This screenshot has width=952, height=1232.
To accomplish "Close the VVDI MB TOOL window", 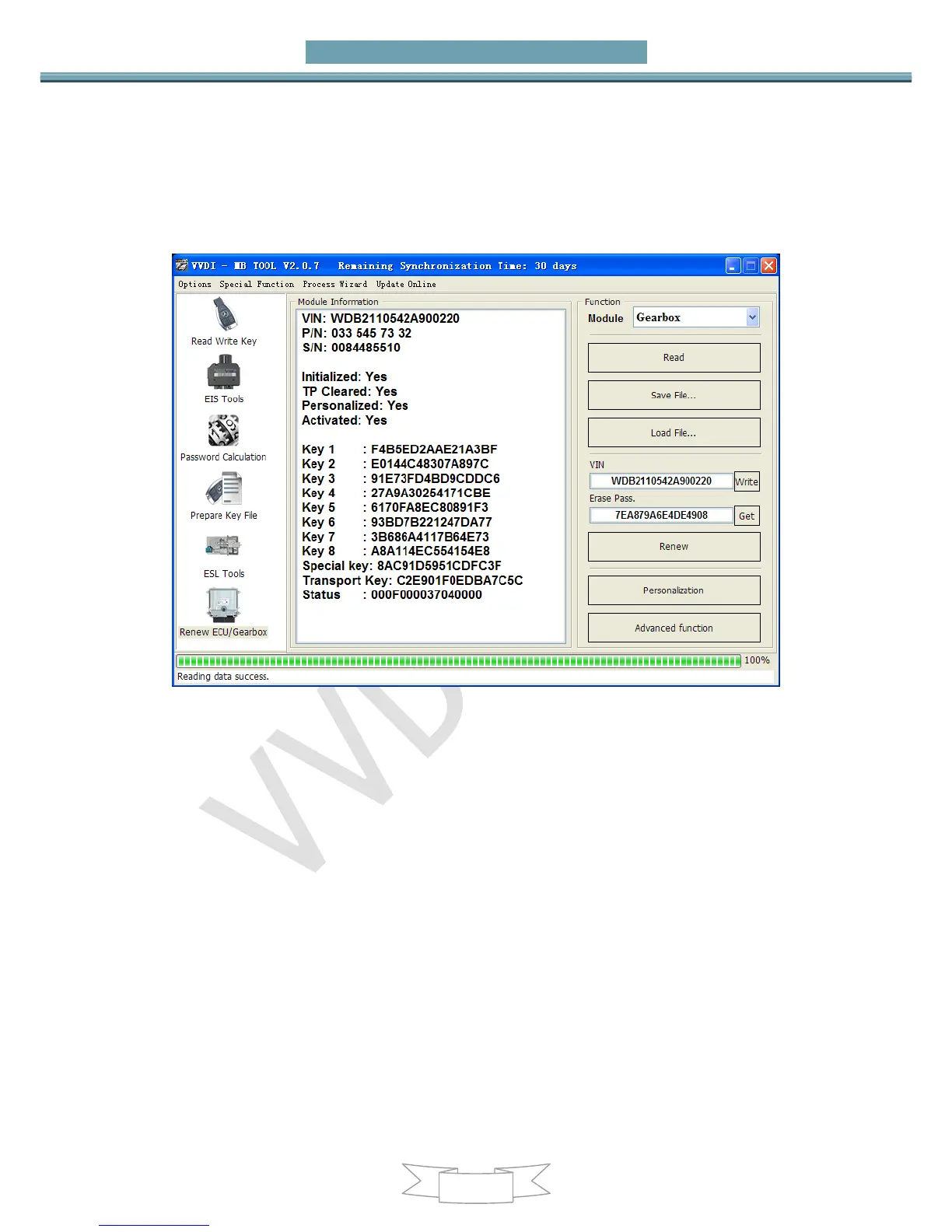I will pos(768,266).
